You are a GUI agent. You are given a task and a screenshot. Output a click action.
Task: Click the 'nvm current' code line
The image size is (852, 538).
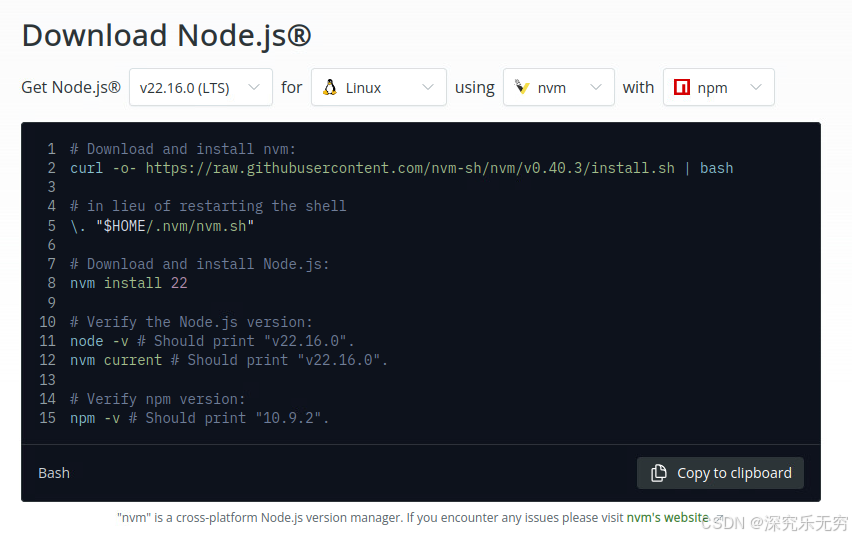[229, 360]
